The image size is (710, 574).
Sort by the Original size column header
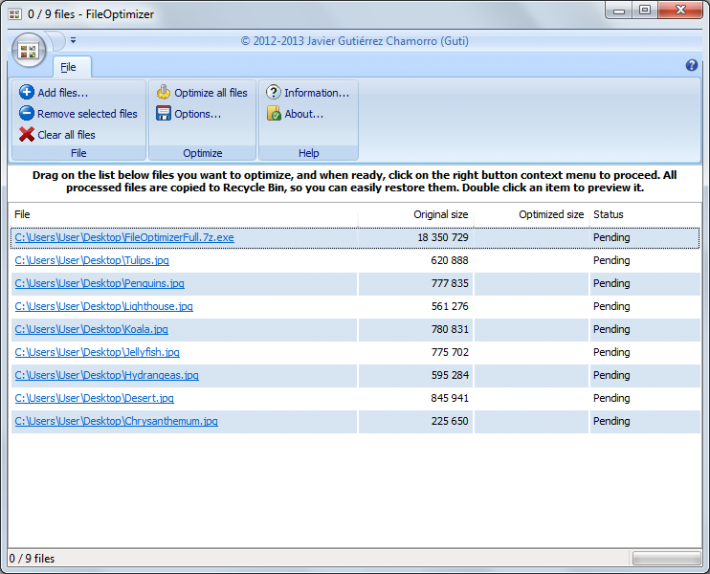click(416, 215)
